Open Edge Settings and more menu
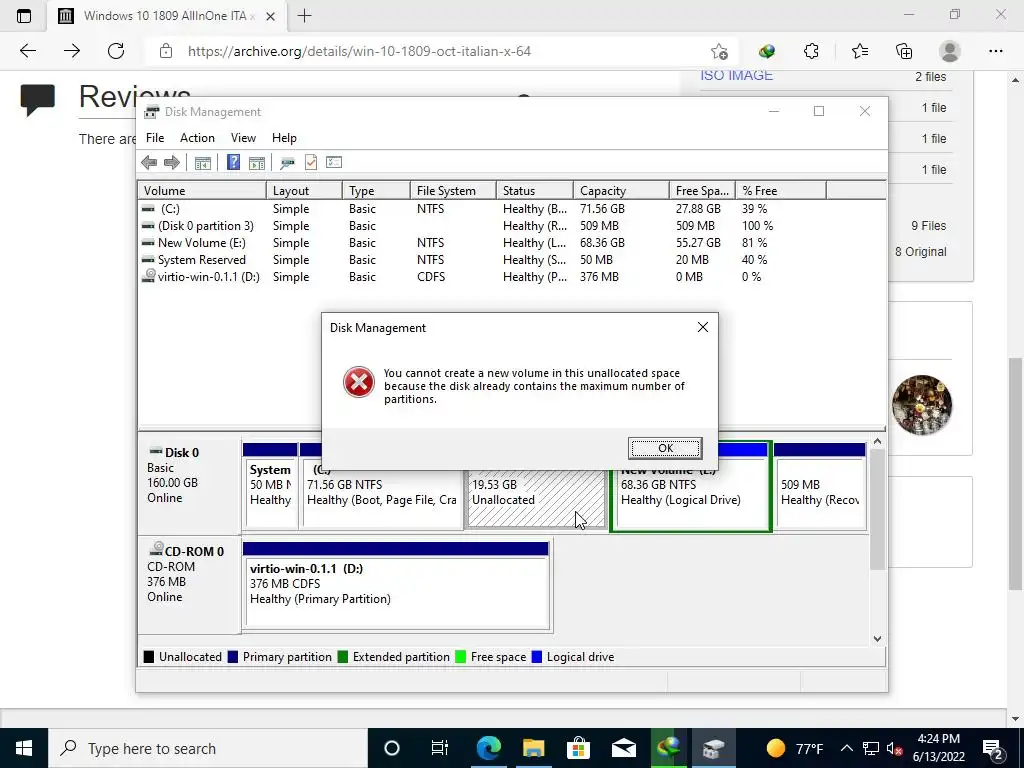Image resolution: width=1024 pixels, height=768 pixels. 995,51
